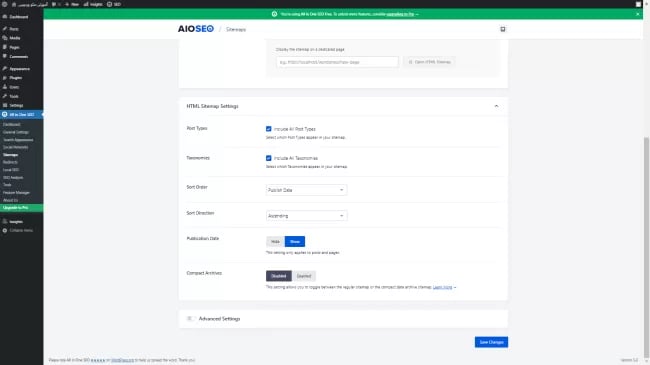Open Sort Direction dropdown
This screenshot has width=650, height=365.
pos(306,216)
